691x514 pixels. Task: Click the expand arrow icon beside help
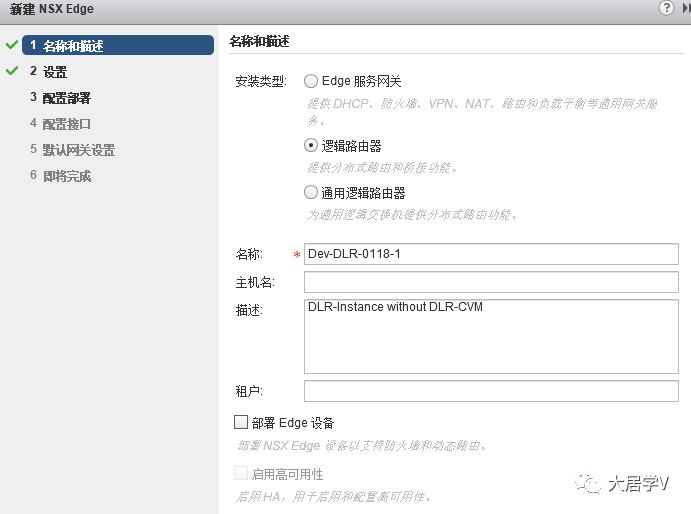[x=686, y=8]
